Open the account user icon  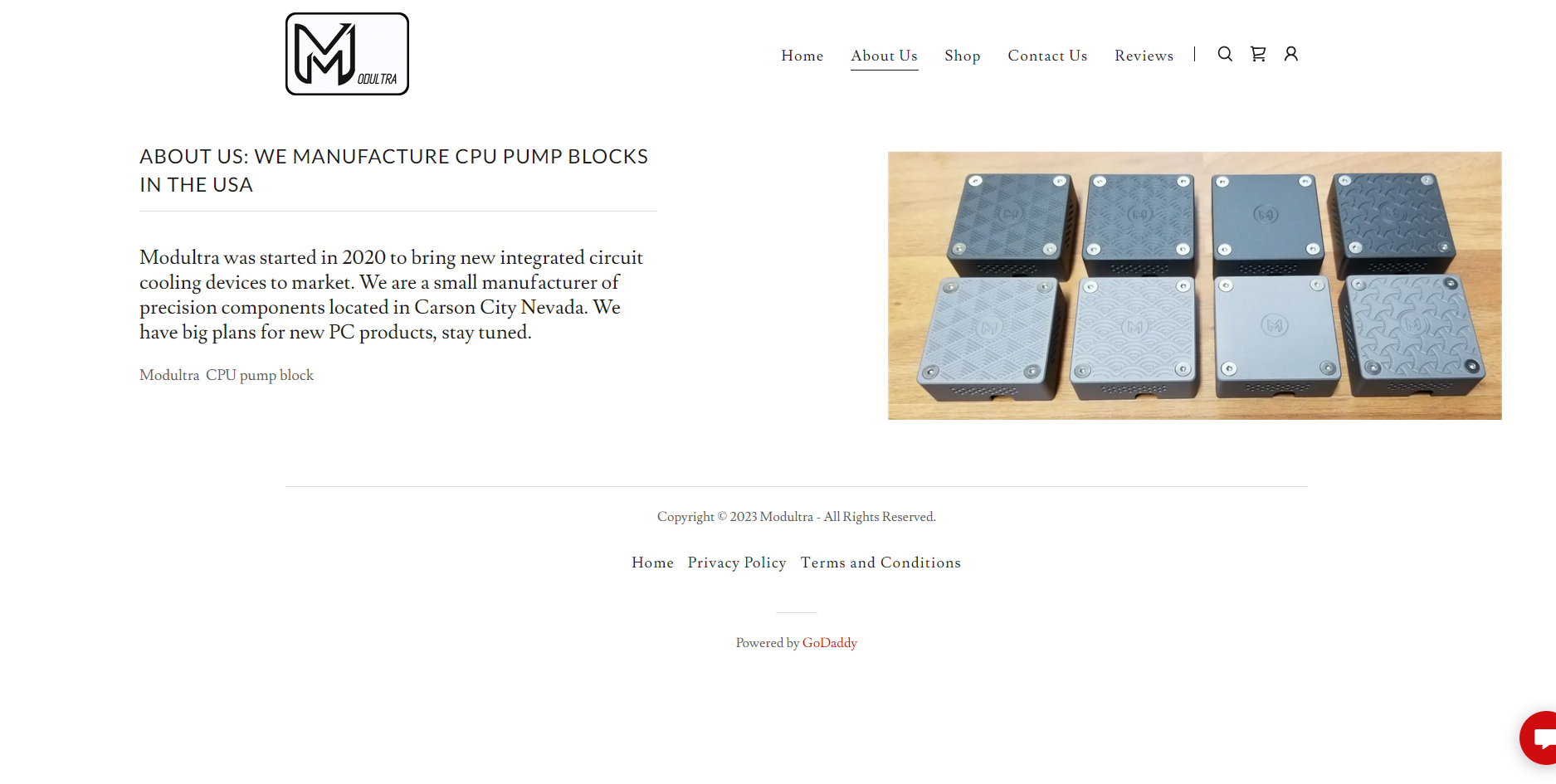[x=1291, y=54]
